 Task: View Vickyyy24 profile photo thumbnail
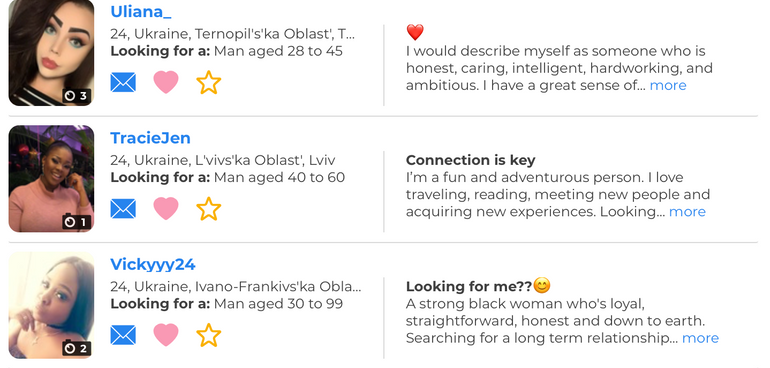pos(51,305)
